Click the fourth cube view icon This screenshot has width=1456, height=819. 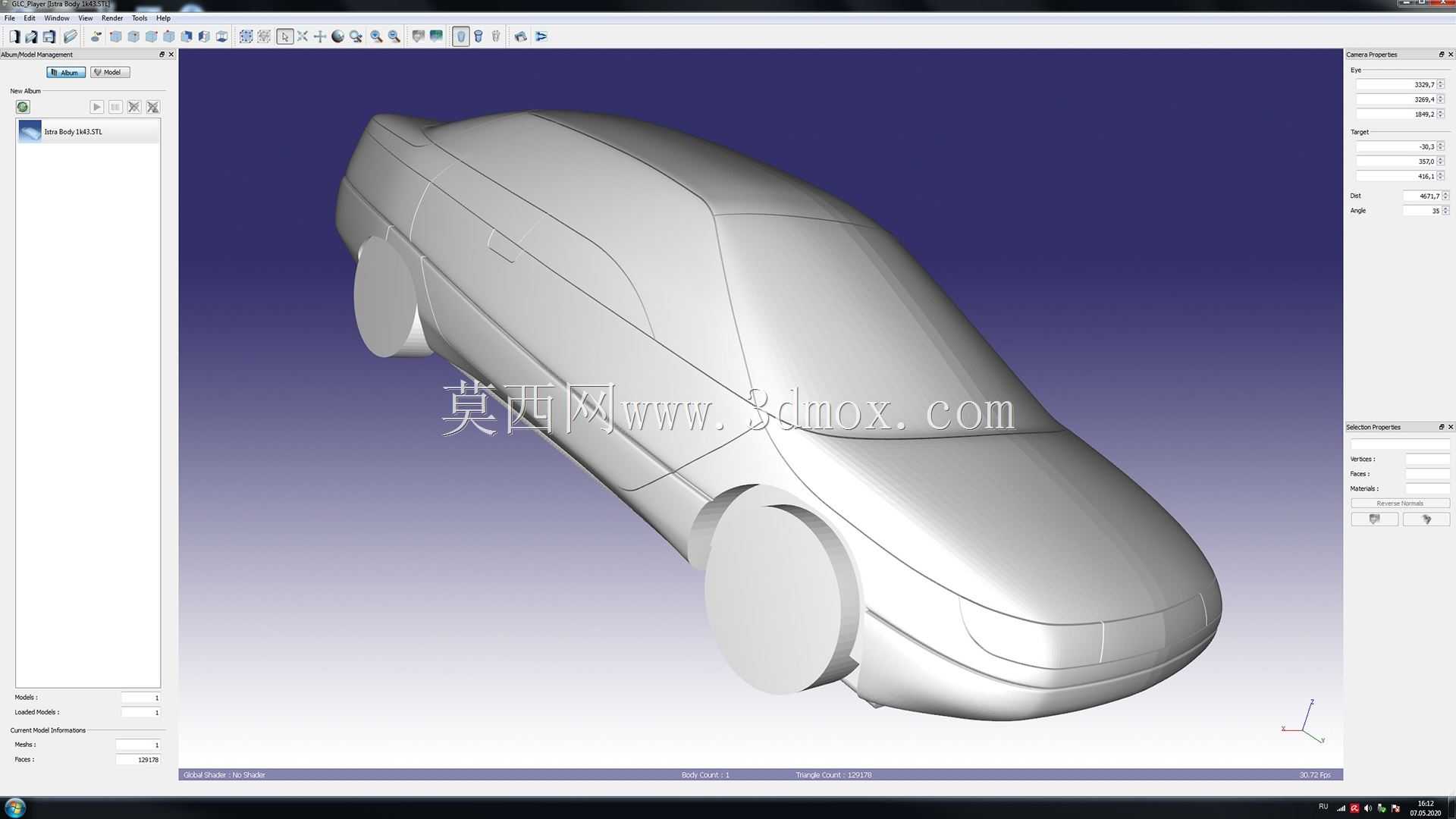pos(168,36)
